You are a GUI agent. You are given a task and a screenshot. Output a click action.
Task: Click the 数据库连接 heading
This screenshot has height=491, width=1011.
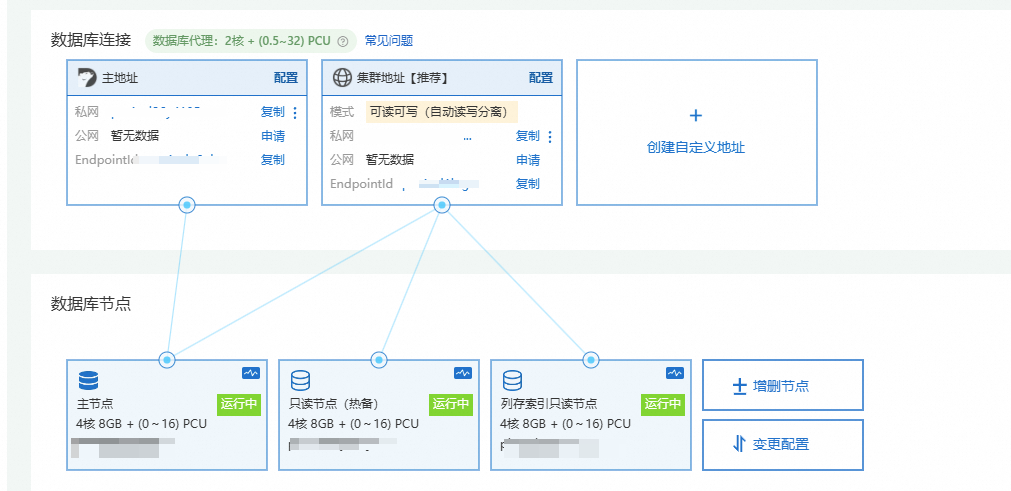click(91, 40)
